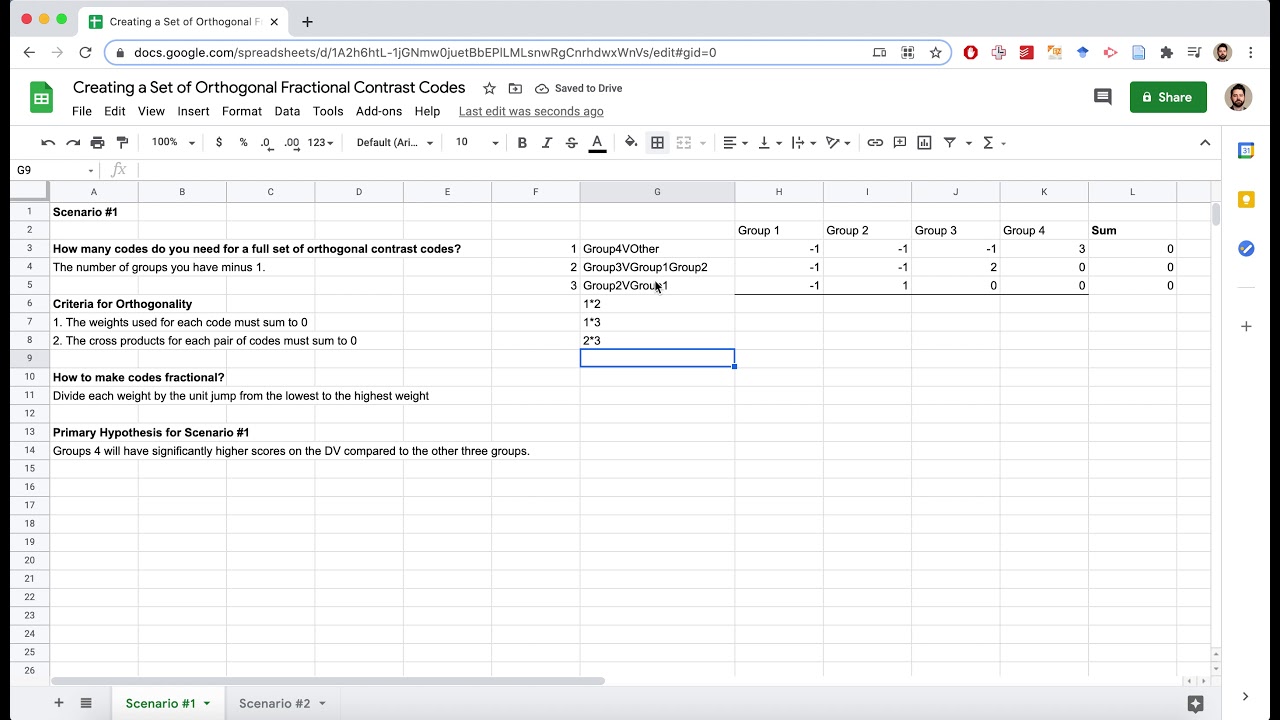Viewport: 1280px width, 720px height.
Task: Open the Functions sigma menu
Action: [994, 143]
